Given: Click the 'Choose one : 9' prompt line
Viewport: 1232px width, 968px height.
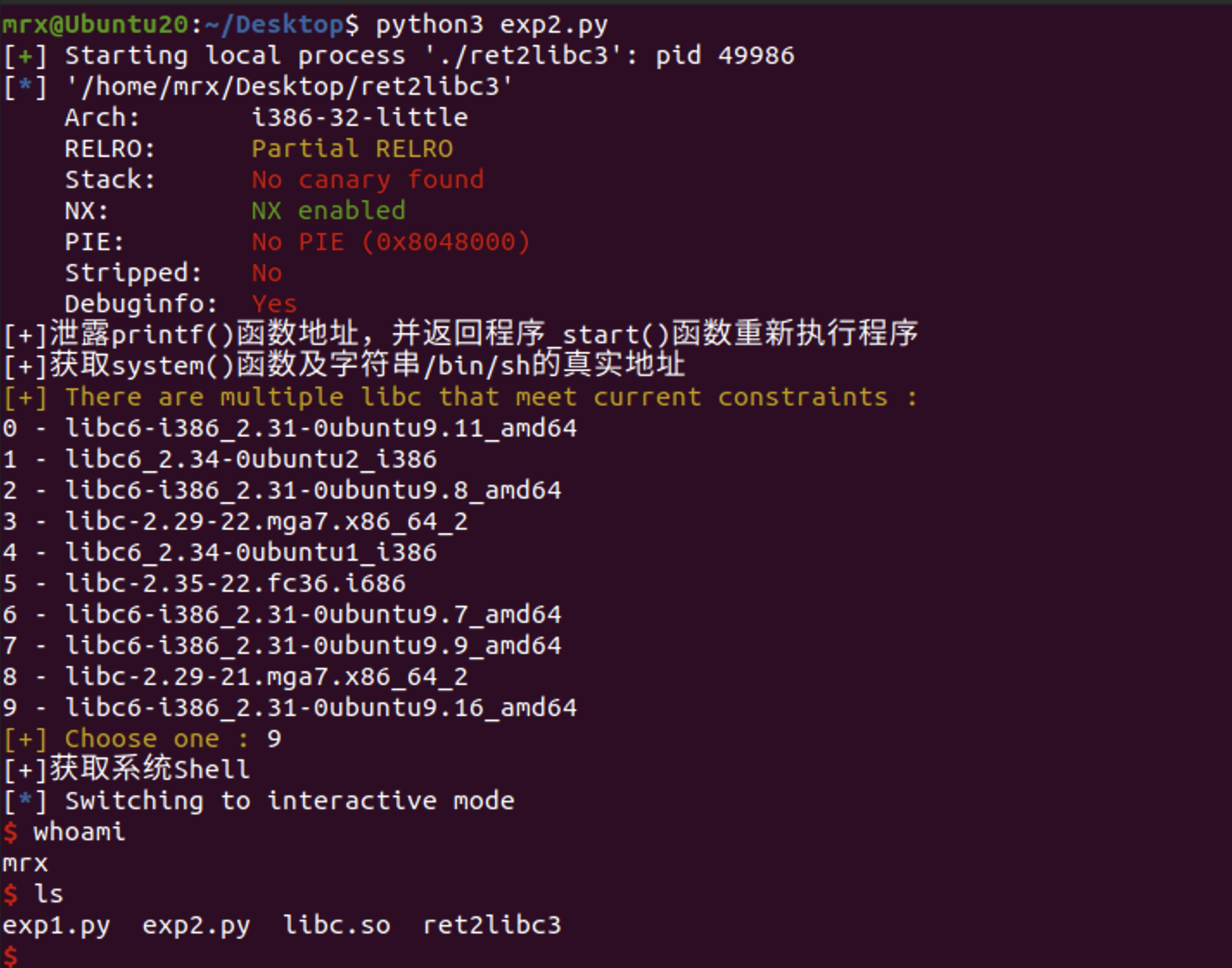Looking at the screenshot, I should coord(142,739).
